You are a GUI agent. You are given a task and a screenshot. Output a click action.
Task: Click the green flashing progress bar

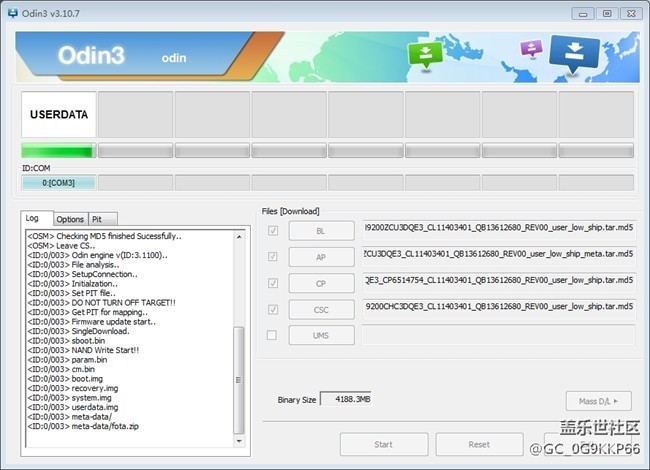[x=58, y=150]
